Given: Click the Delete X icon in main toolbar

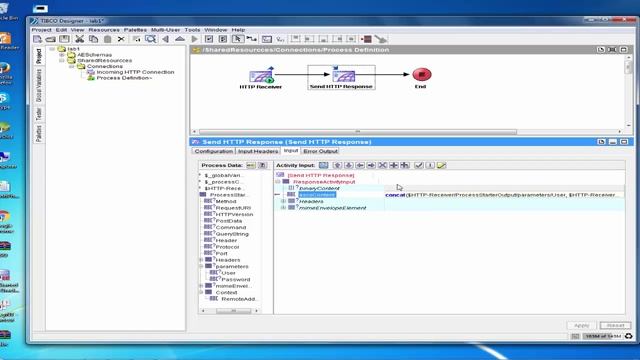Looking at the screenshot, I should [x=121, y=39].
